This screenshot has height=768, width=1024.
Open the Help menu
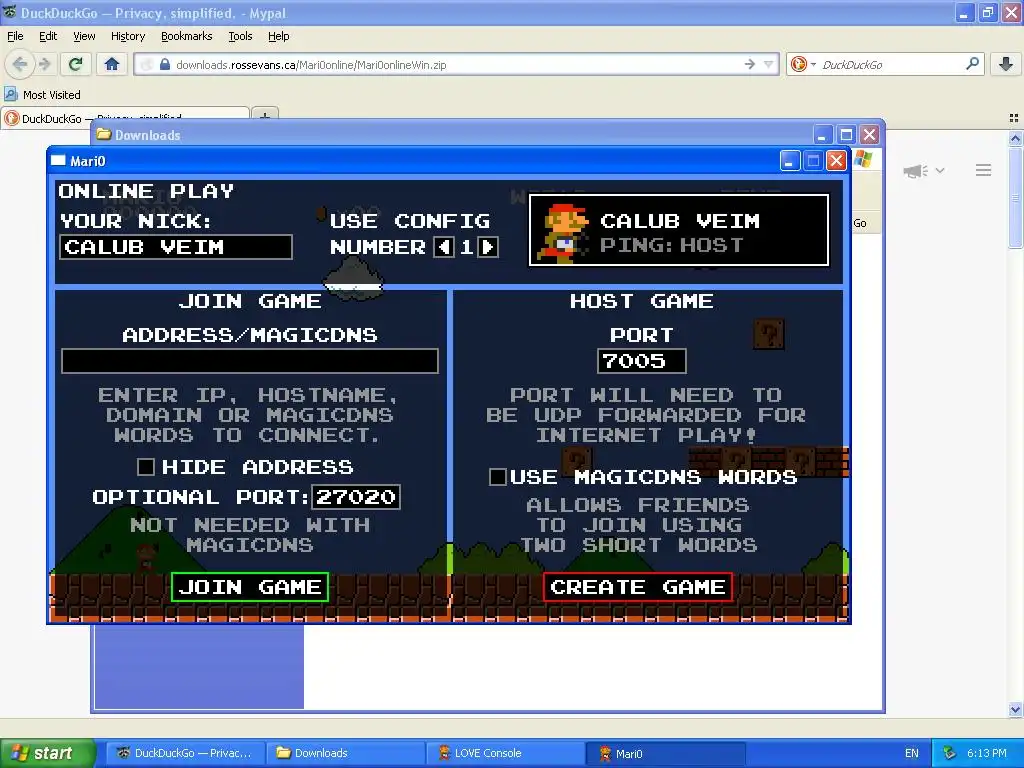tap(278, 36)
